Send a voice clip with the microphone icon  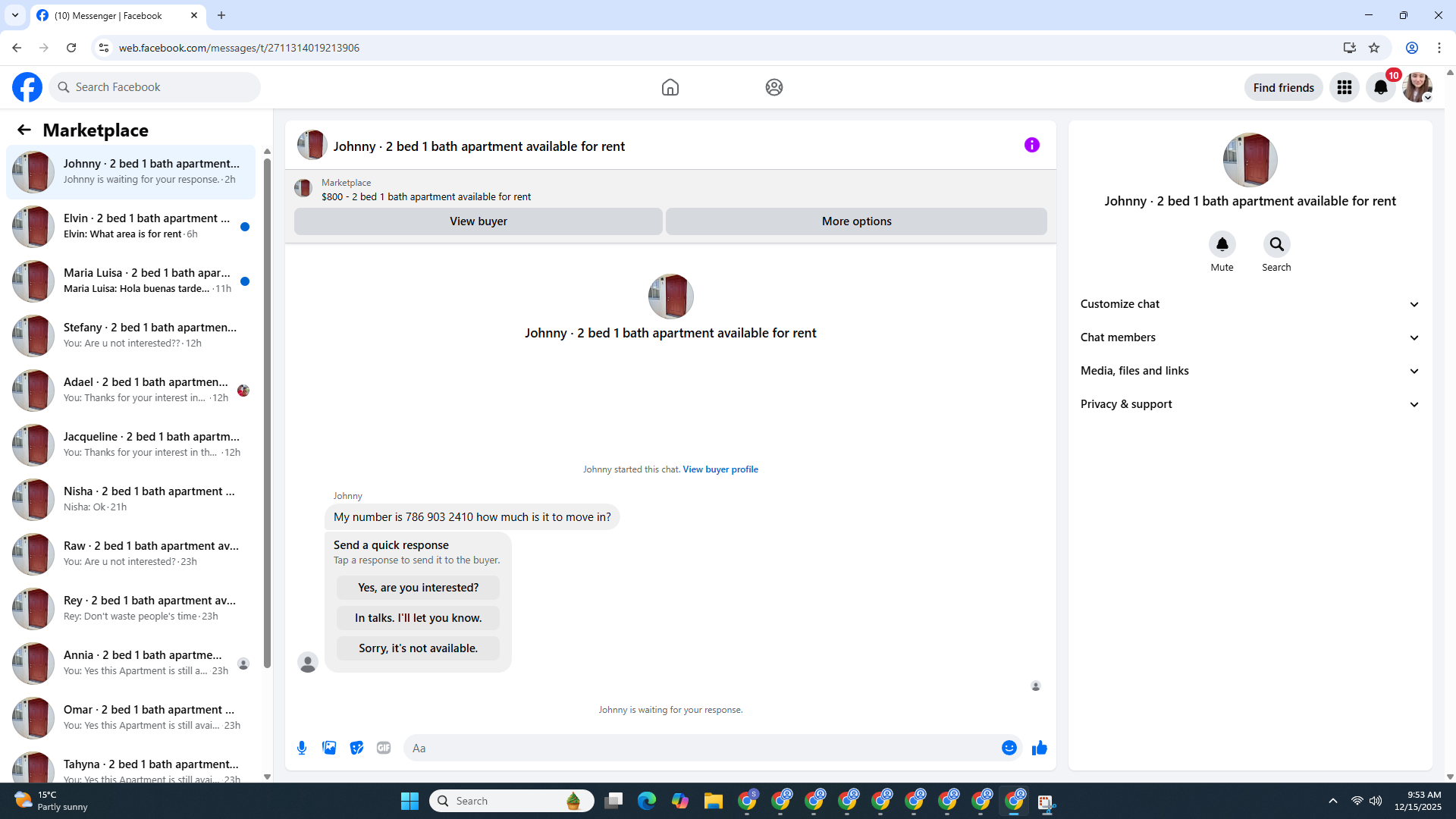302,748
